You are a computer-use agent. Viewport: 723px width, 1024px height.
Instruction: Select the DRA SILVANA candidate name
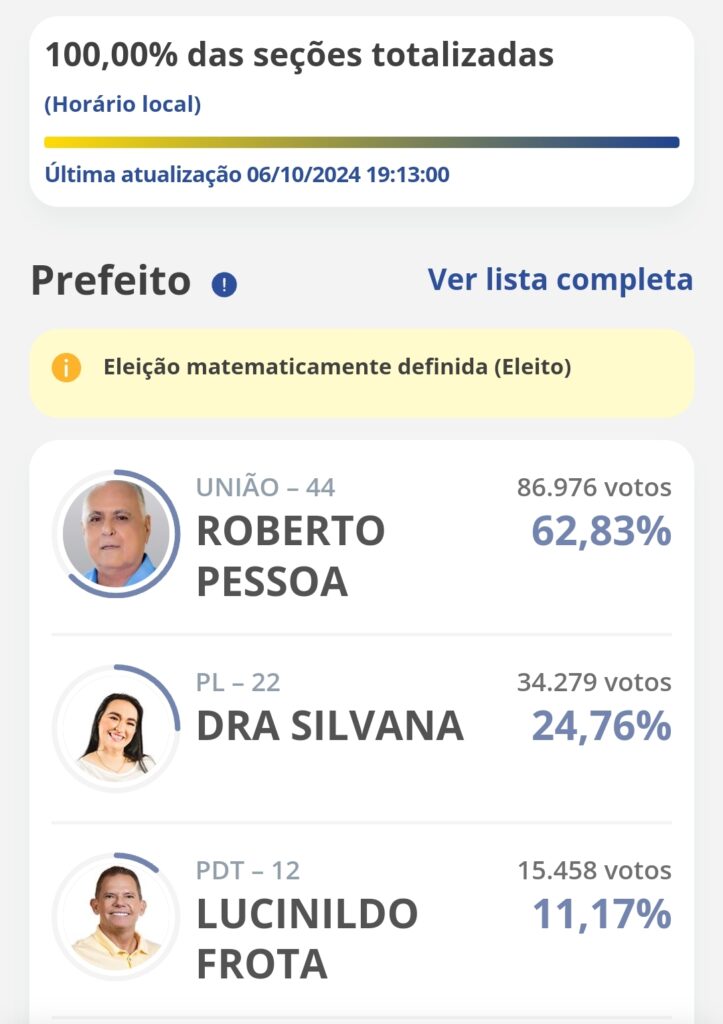(x=330, y=727)
